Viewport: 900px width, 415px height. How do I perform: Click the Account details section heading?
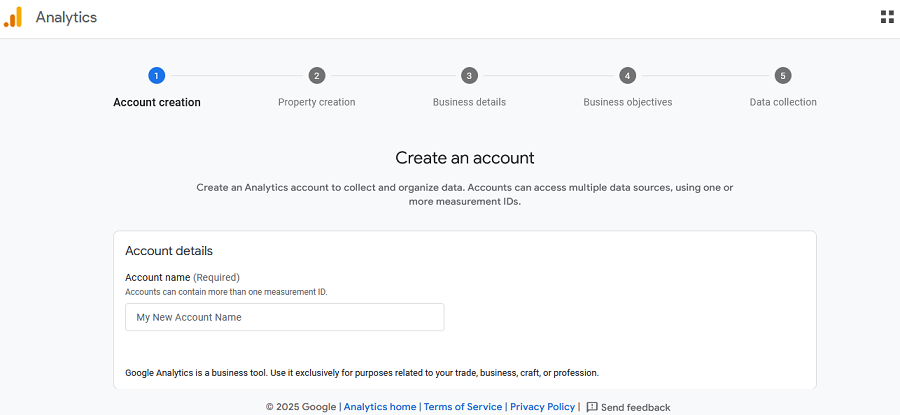tap(169, 251)
